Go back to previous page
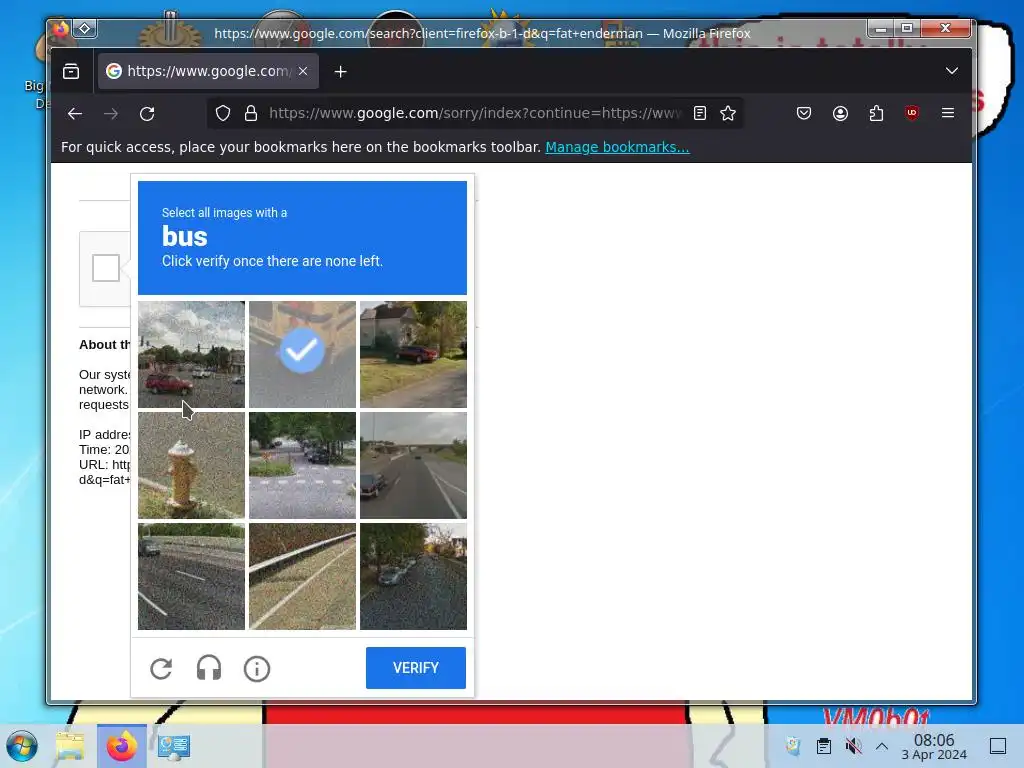Image resolution: width=1024 pixels, height=768 pixels. pos(75,114)
